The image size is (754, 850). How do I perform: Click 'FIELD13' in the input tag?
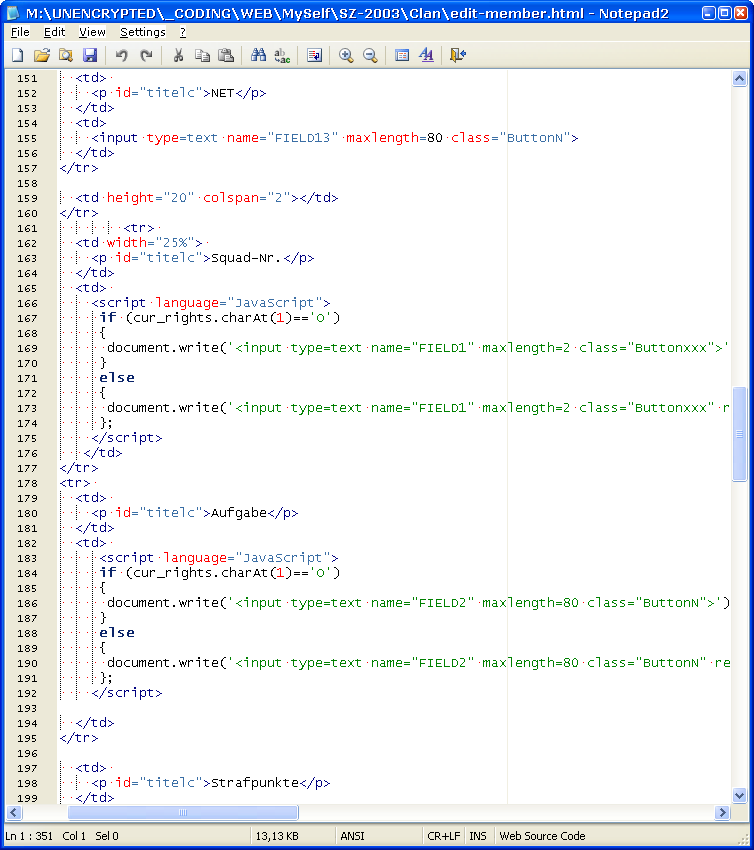pyautogui.click(x=302, y=138)
